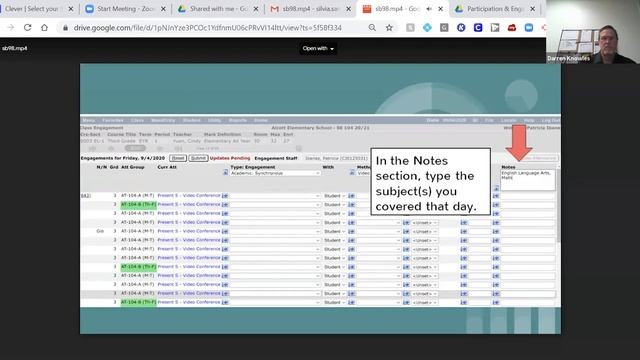
Task: Close the Gmail sb98.mp4 tab
Action: tap(349, 9)
